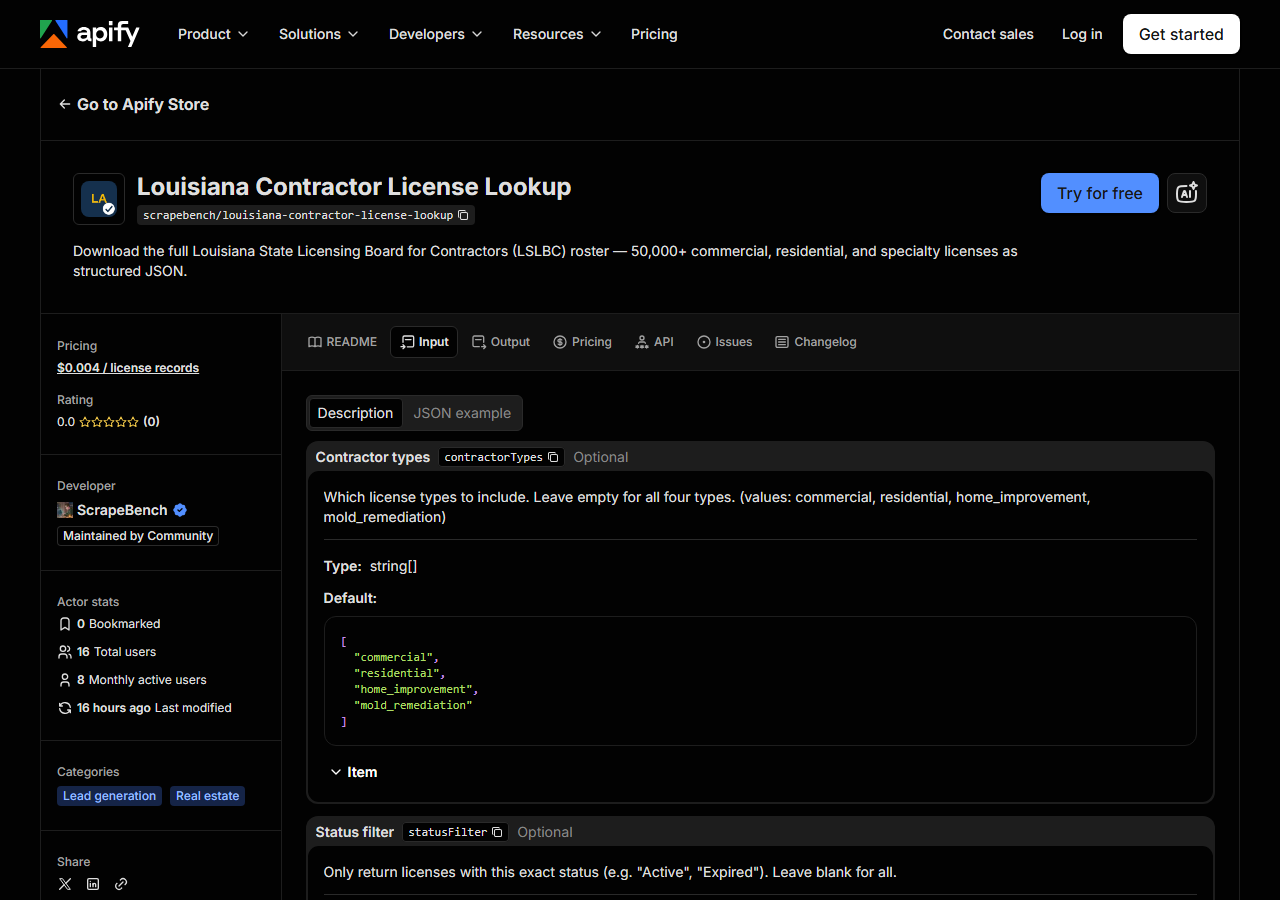Image resolution: width=1280 pixels, height=900 pixels.
Task: Open the Changelog tab
Action: (x=816, y=342)
